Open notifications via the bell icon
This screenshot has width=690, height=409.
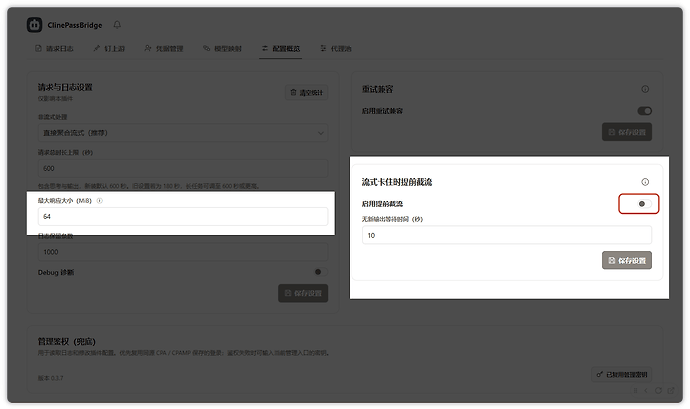pos(117,25)
